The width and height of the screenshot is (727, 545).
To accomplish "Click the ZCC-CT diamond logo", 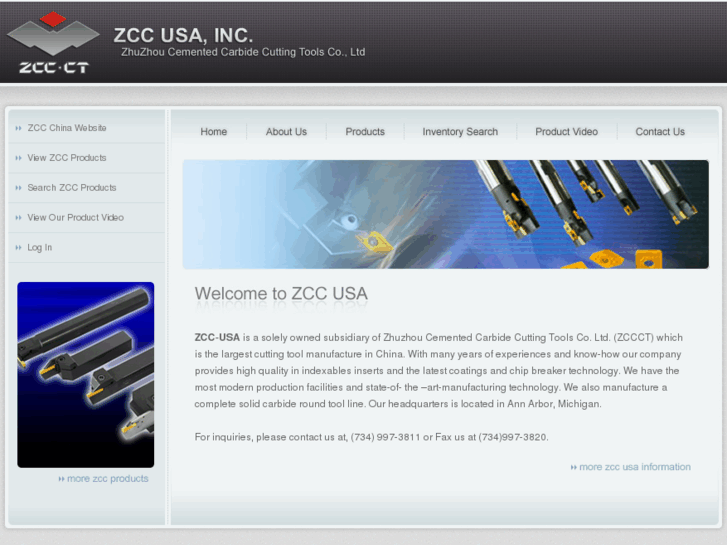I will pos(53,42).
